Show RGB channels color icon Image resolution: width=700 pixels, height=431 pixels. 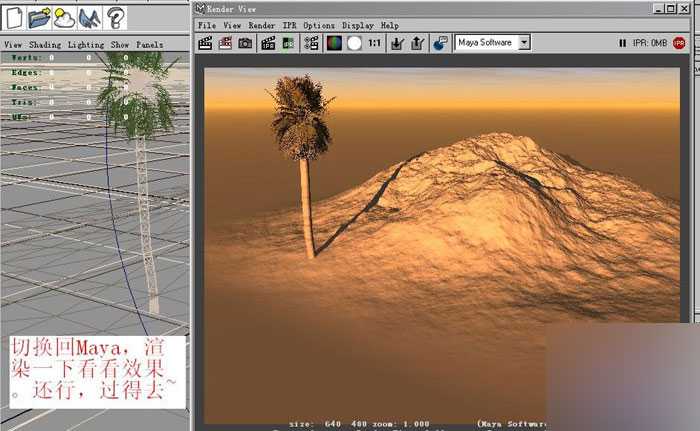click(x=334, y=43)
